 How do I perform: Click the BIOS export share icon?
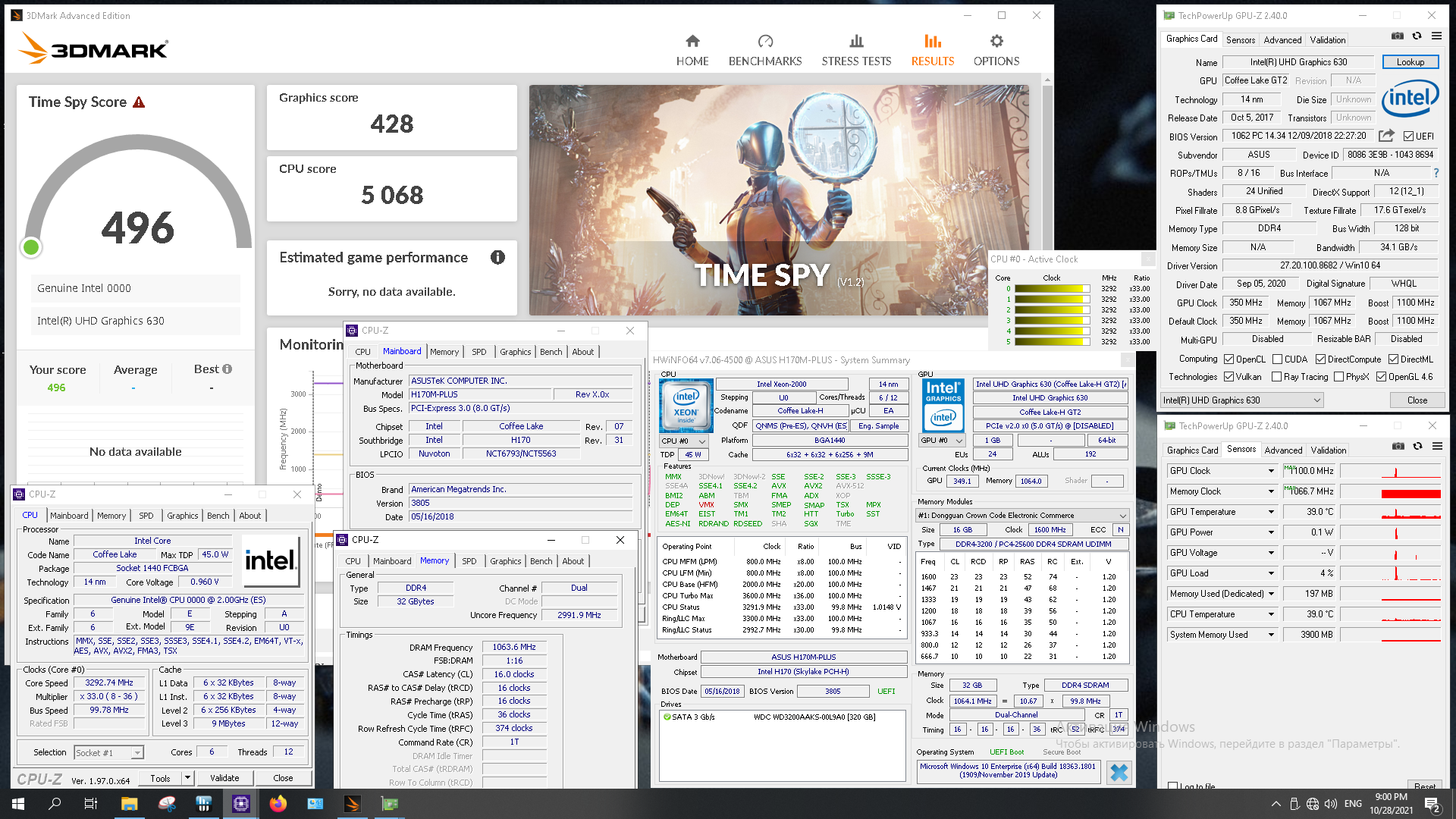tap(1386, 136)
